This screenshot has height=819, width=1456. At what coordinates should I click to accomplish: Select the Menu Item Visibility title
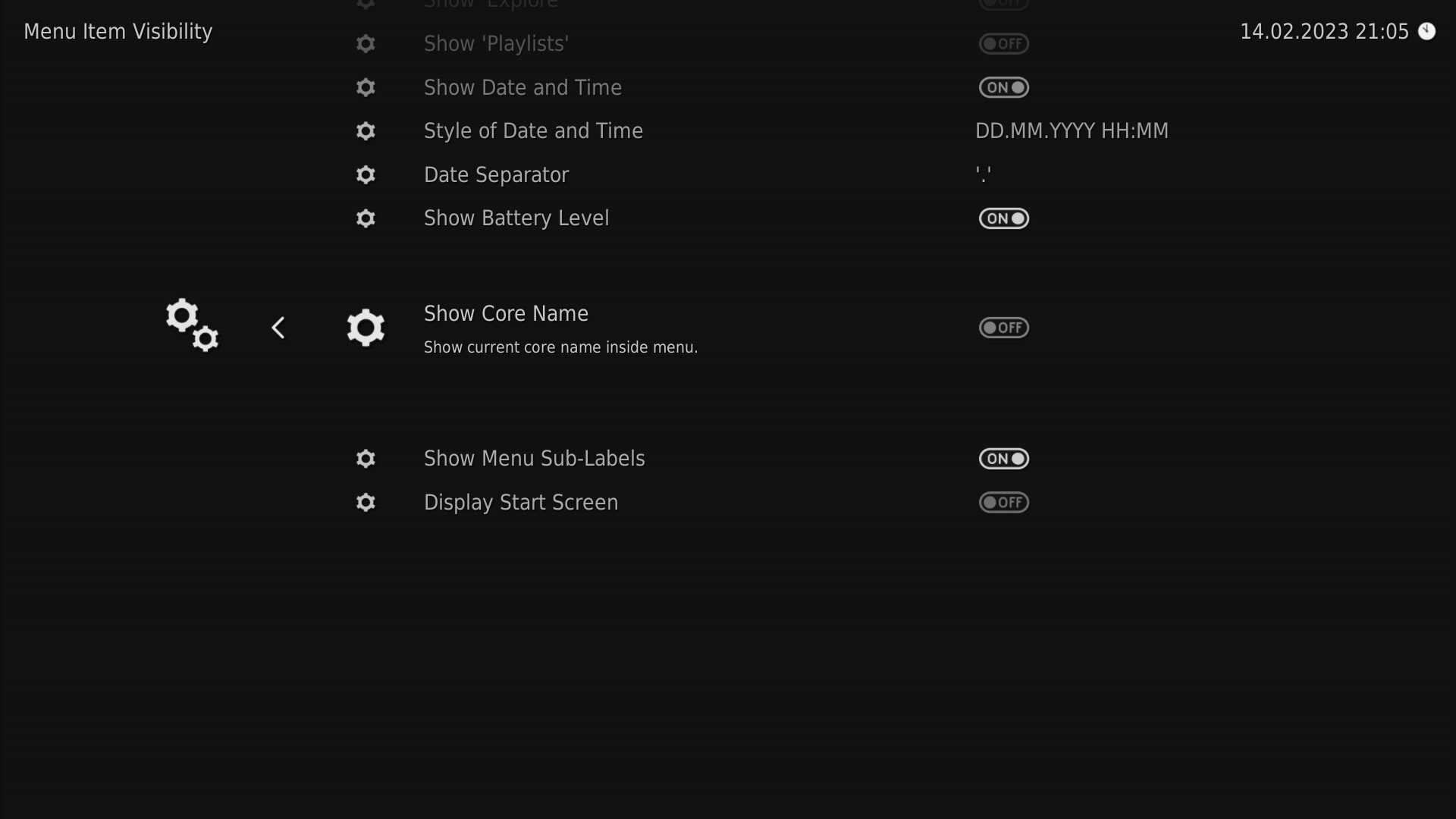point(118,31)
